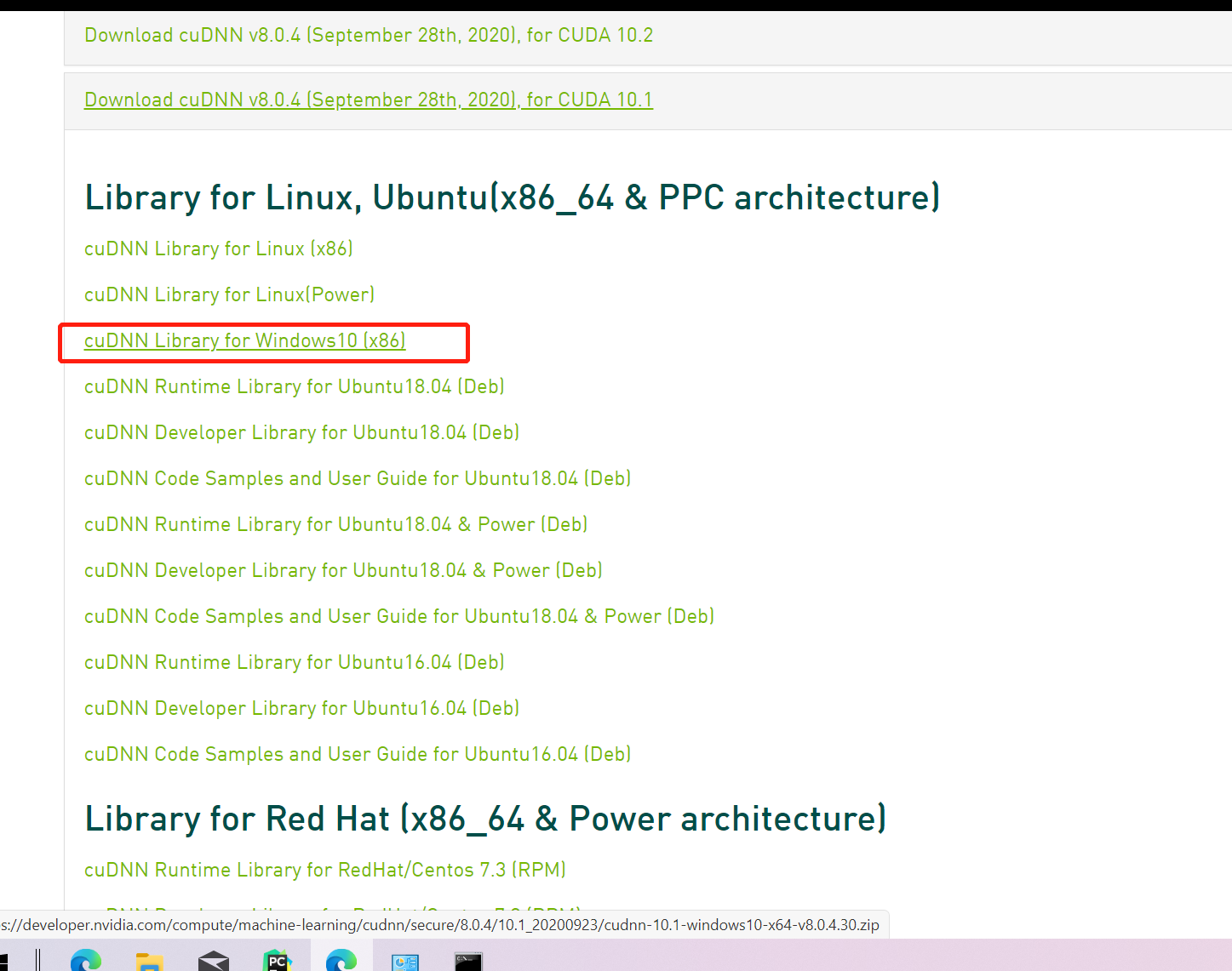Switch to the Edge icon right of PyCharm
Viewport: 1232px width, 971px height.
(341, 960)
